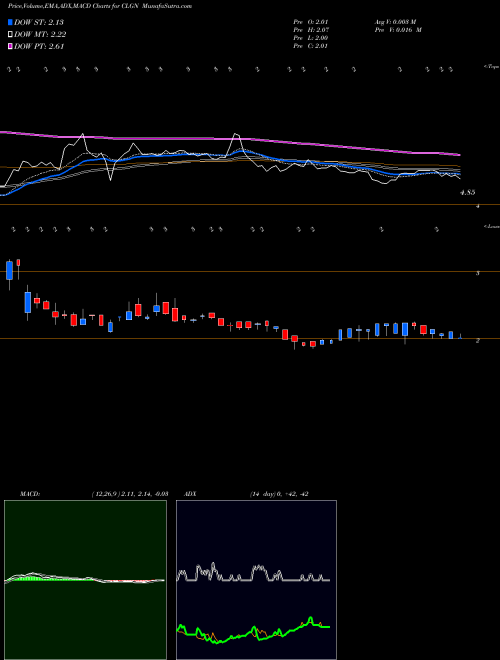Click the 'Pre L: 2.00' value

311,37
